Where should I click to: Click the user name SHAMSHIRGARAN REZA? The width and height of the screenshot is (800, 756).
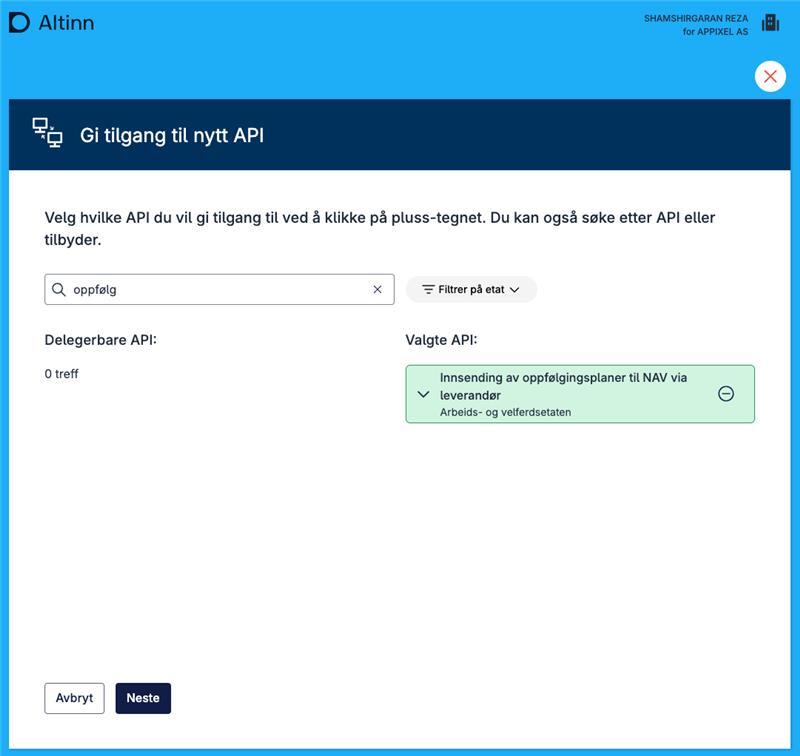(695, 18)
